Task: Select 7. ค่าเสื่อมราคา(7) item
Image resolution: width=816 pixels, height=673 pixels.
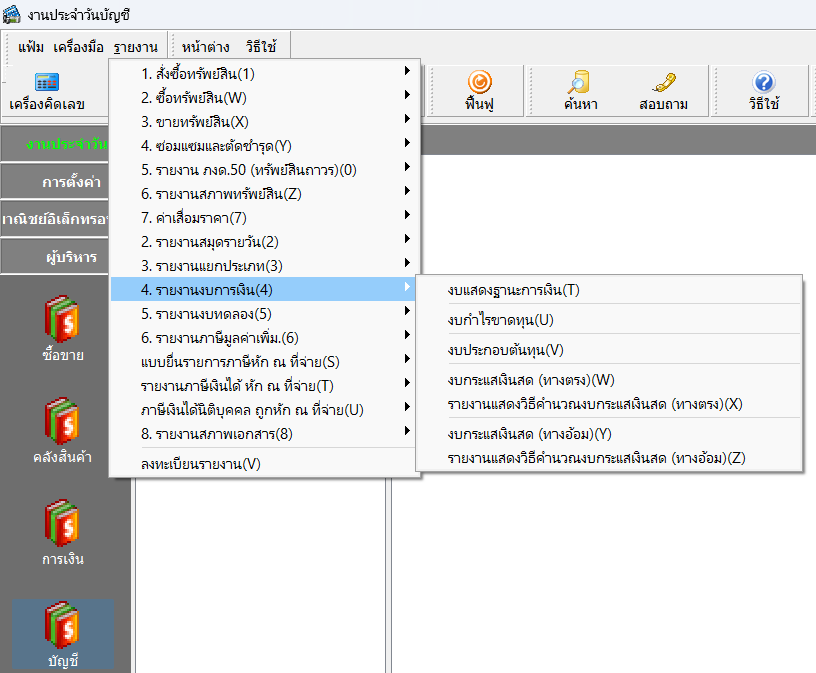Action: click(265, 218)
